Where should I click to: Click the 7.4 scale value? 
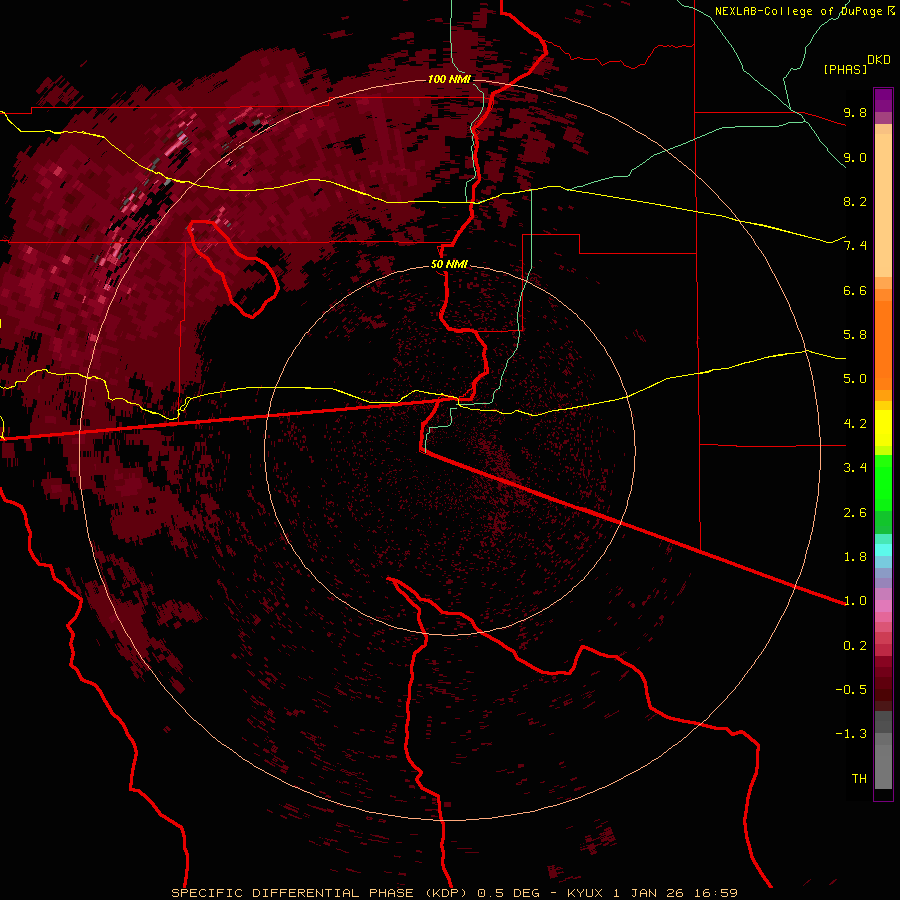tap(855, 246)
